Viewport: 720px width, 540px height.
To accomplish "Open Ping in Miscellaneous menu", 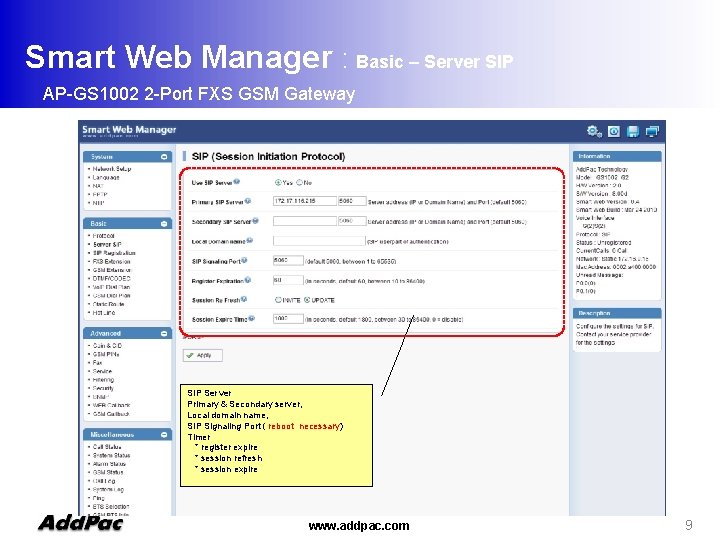I will pyautogui.click(x=98, y=498).
